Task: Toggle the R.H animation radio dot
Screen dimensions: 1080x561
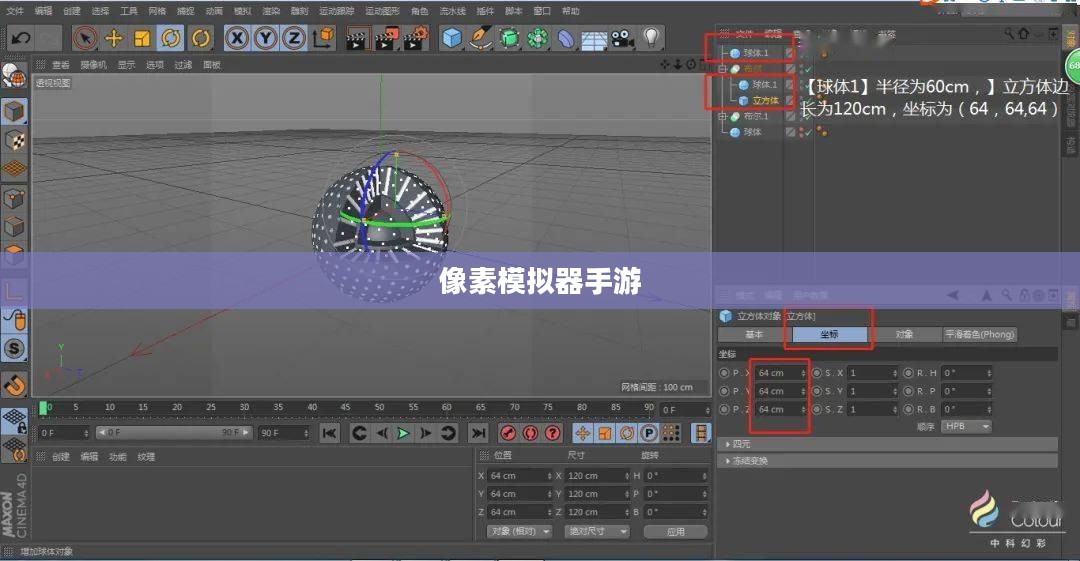Action: point(908,373)
